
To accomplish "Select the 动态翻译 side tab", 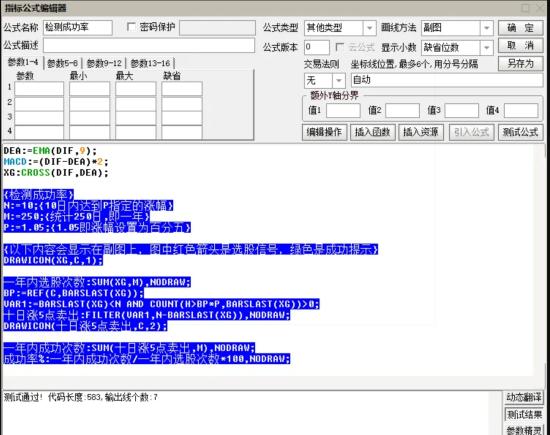I will coord(524,397).
